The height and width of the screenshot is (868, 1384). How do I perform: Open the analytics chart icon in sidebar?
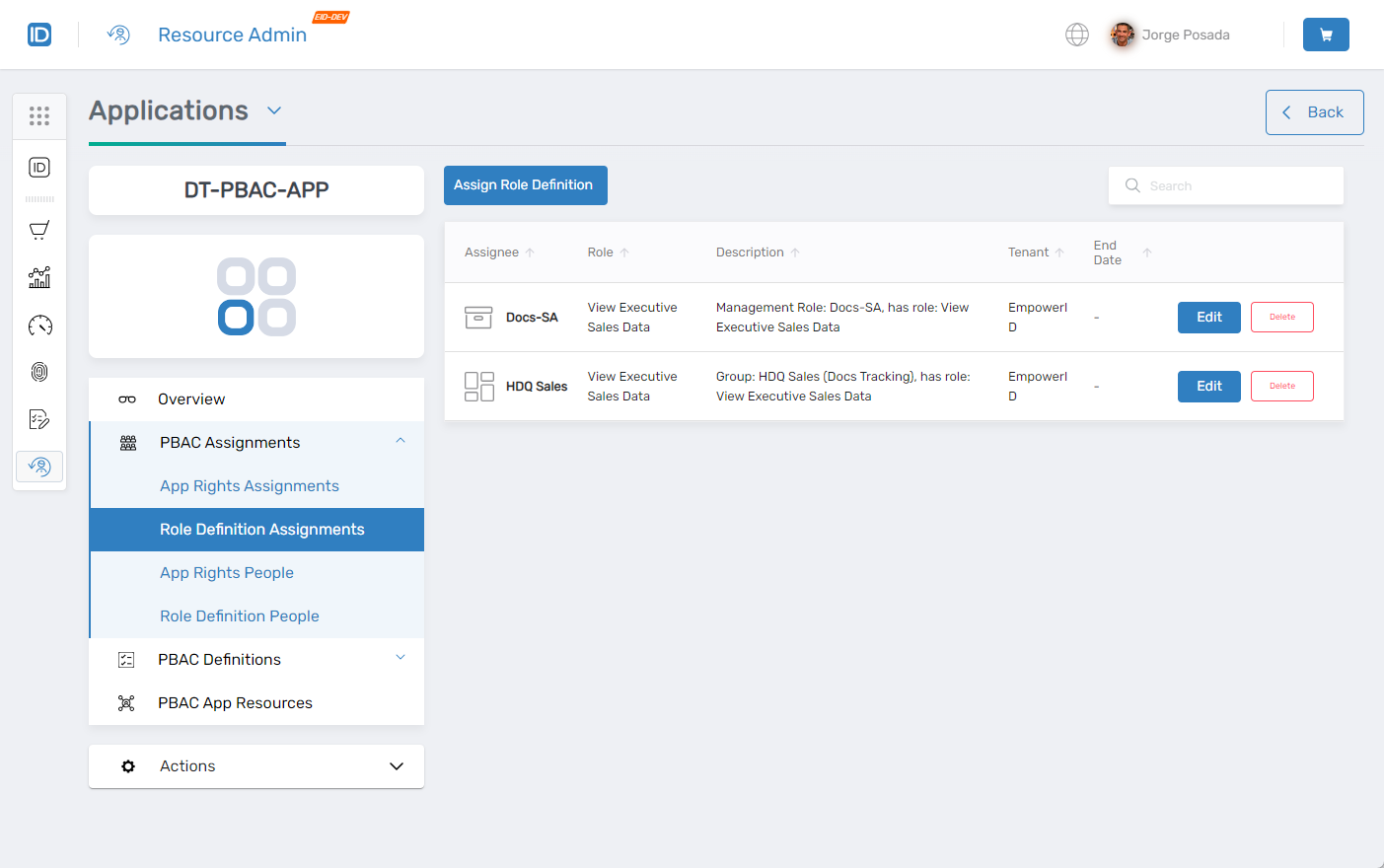[x=39, y=278]
